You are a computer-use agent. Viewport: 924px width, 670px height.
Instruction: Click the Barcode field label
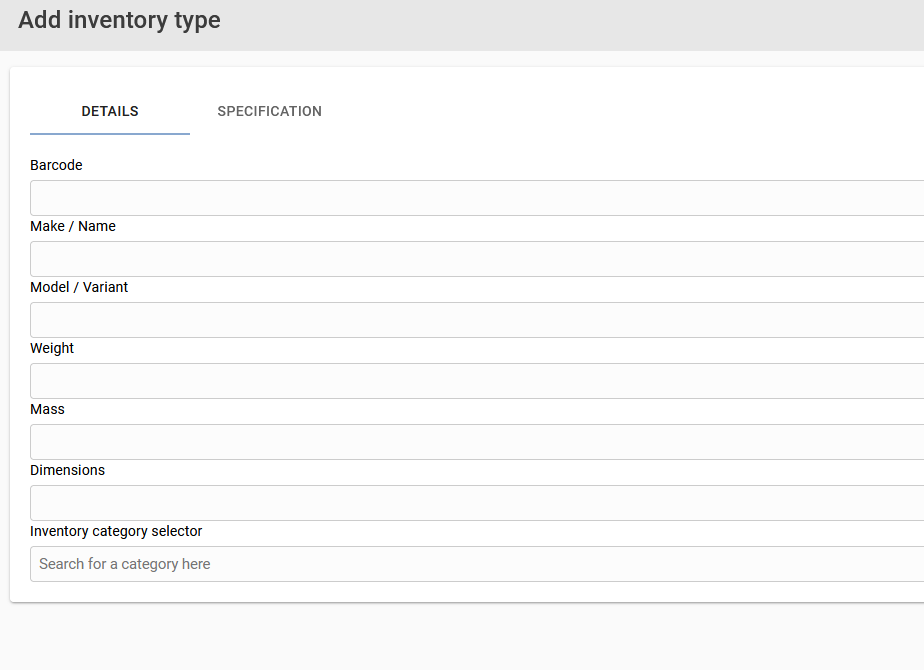(56, 165)
